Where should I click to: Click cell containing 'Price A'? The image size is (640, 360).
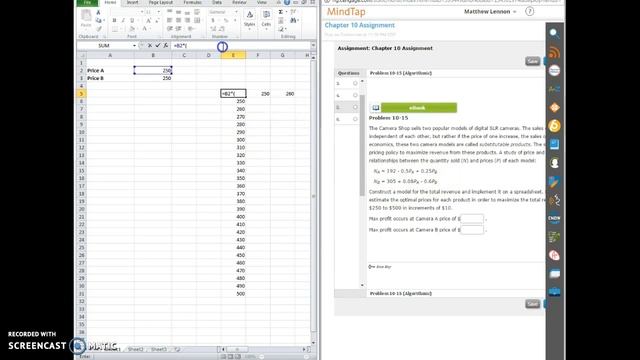pyautogui.click(x=110, y=71)
